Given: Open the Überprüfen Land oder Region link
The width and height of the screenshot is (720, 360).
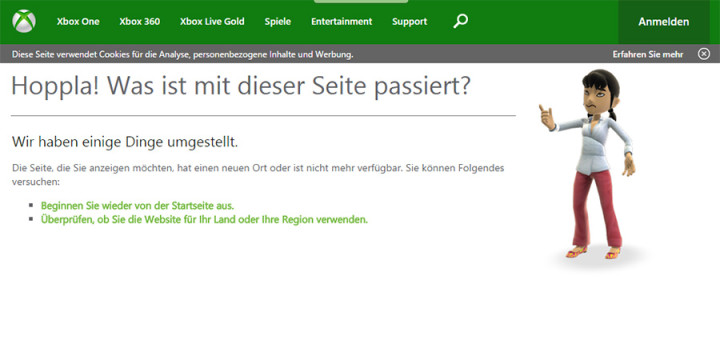Looking at the screenshot, I should 204,219.
